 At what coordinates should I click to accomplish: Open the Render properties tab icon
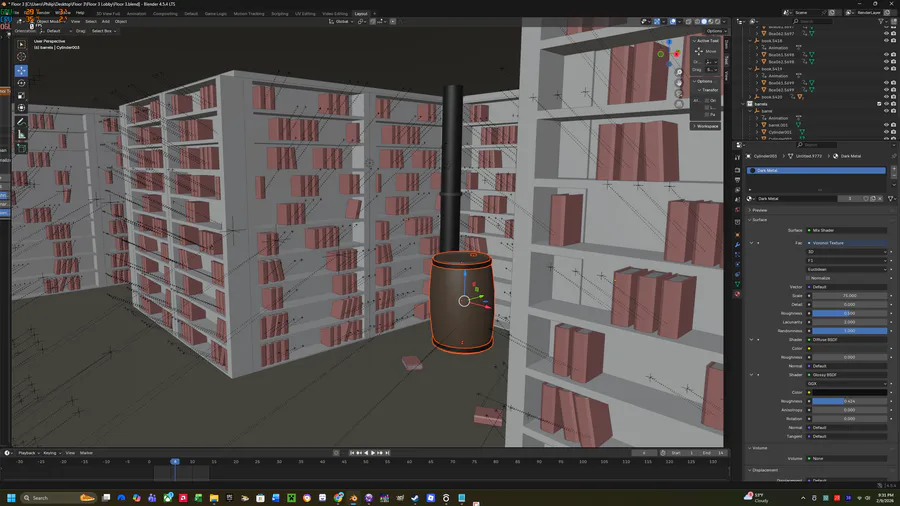[738, 170]
